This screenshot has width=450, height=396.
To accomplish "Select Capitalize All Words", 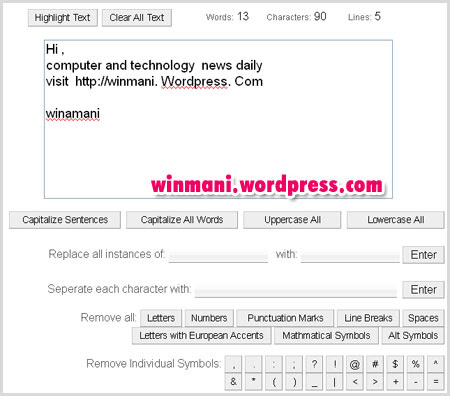I will click(x=182, y=220).
